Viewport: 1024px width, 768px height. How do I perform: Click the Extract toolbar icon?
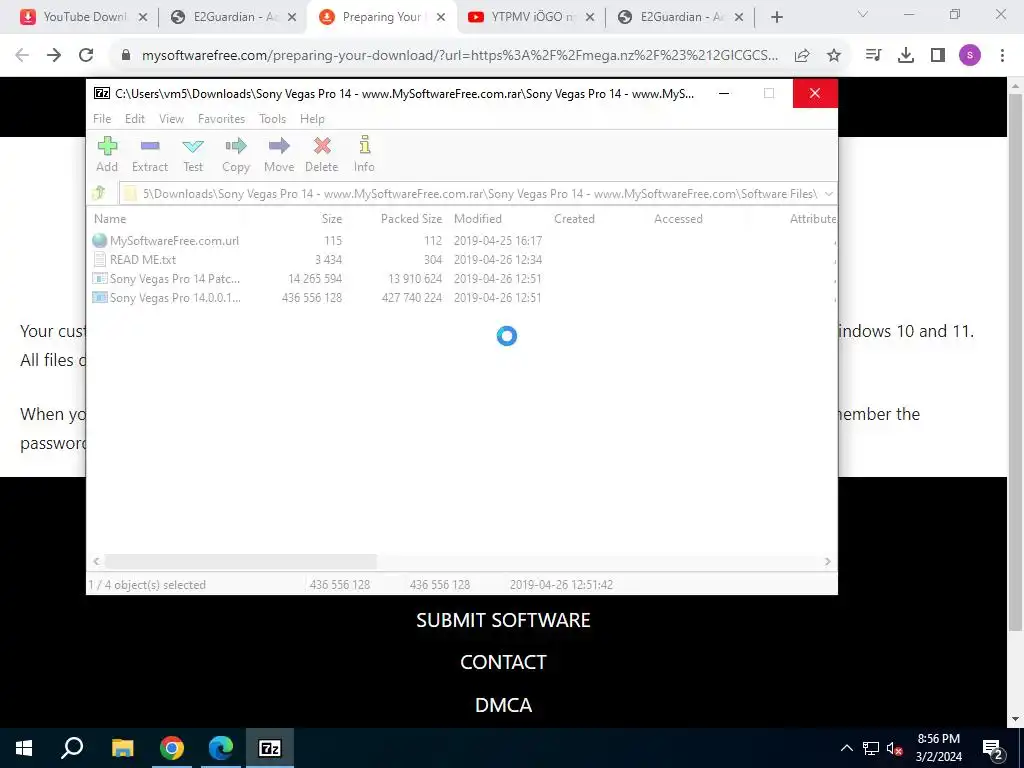click(x=150, y=154)
